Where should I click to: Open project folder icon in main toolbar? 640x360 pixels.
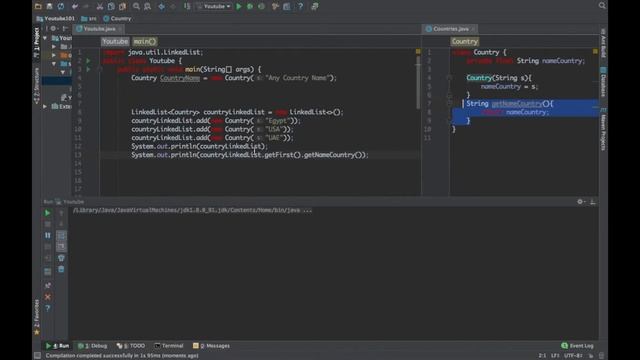tap(38, 6)
